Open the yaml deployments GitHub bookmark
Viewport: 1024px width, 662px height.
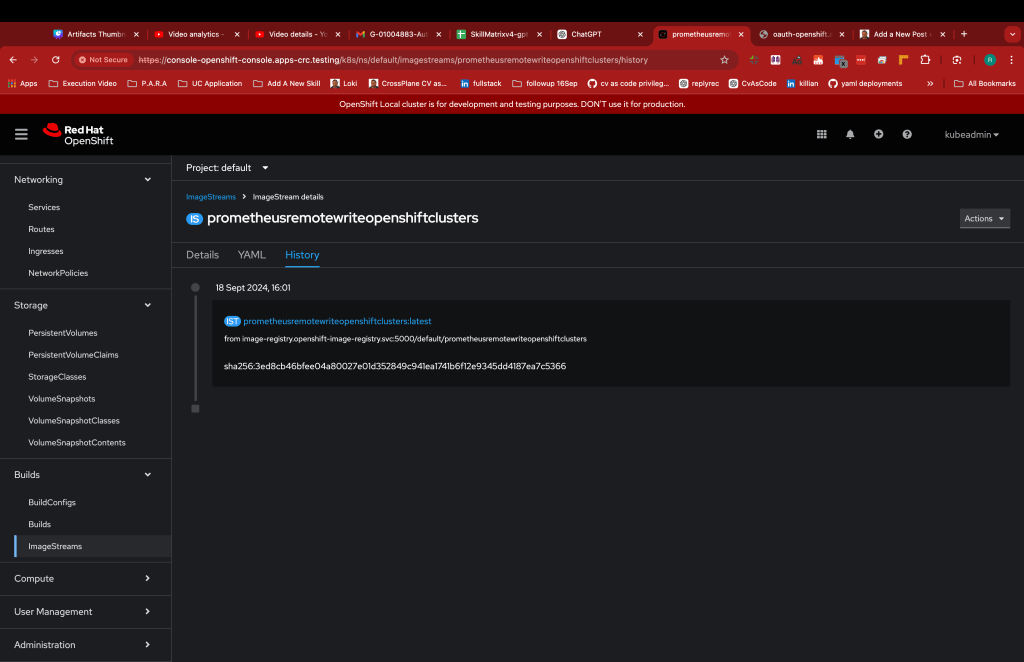(x=865, y=84)
